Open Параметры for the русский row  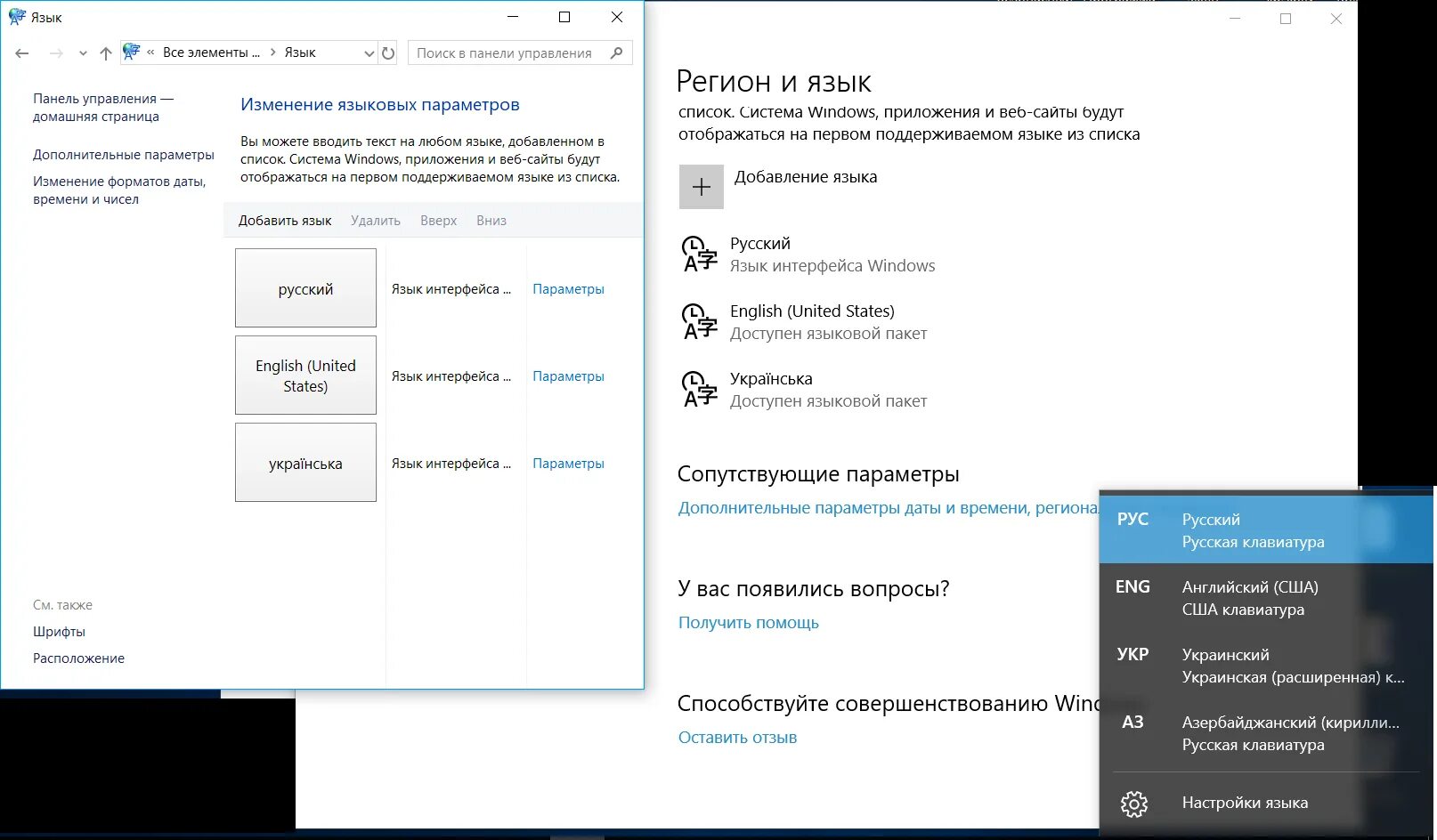pyautogui.click(x=568, y=289)
